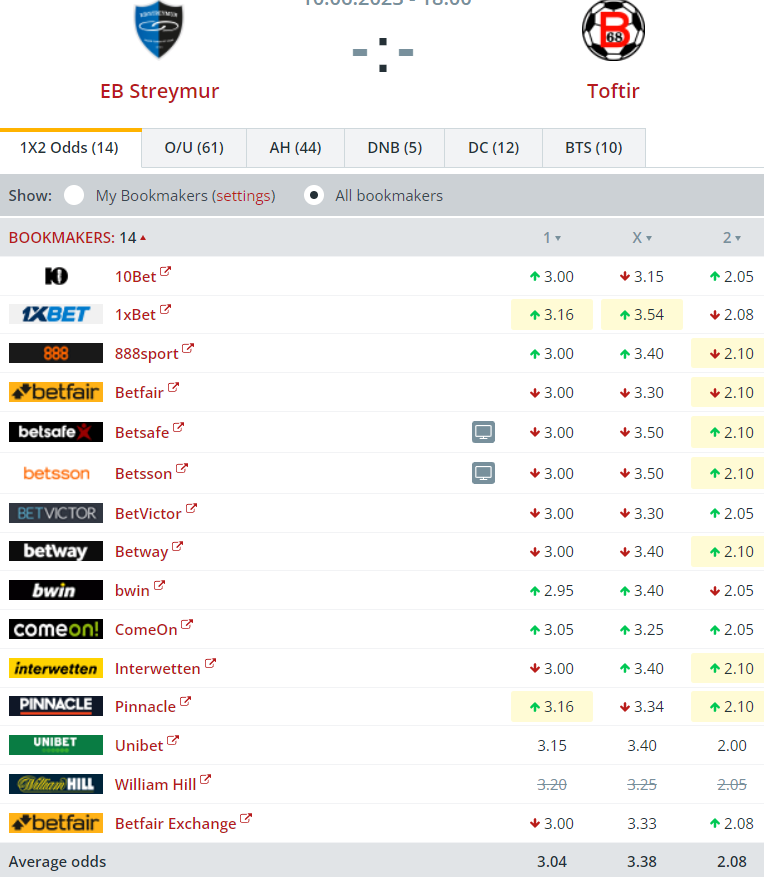Click external link icon next to 888sport
Screen dimensions: 764x877
[188, 348]
